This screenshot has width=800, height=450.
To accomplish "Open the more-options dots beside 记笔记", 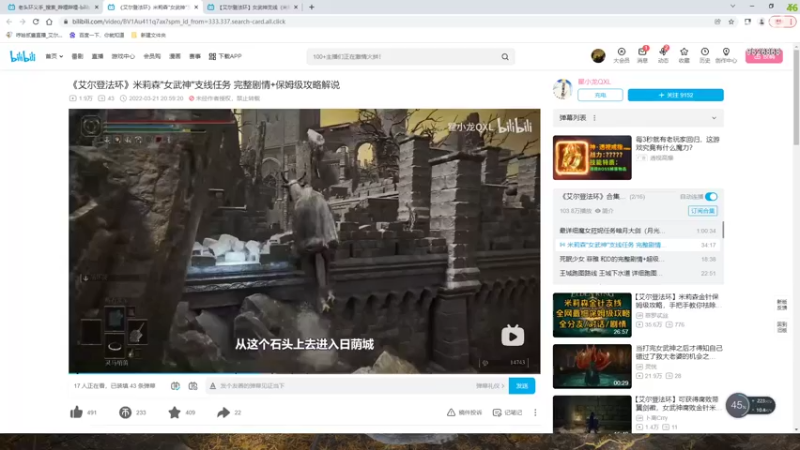I will click(x=535, y=412).
